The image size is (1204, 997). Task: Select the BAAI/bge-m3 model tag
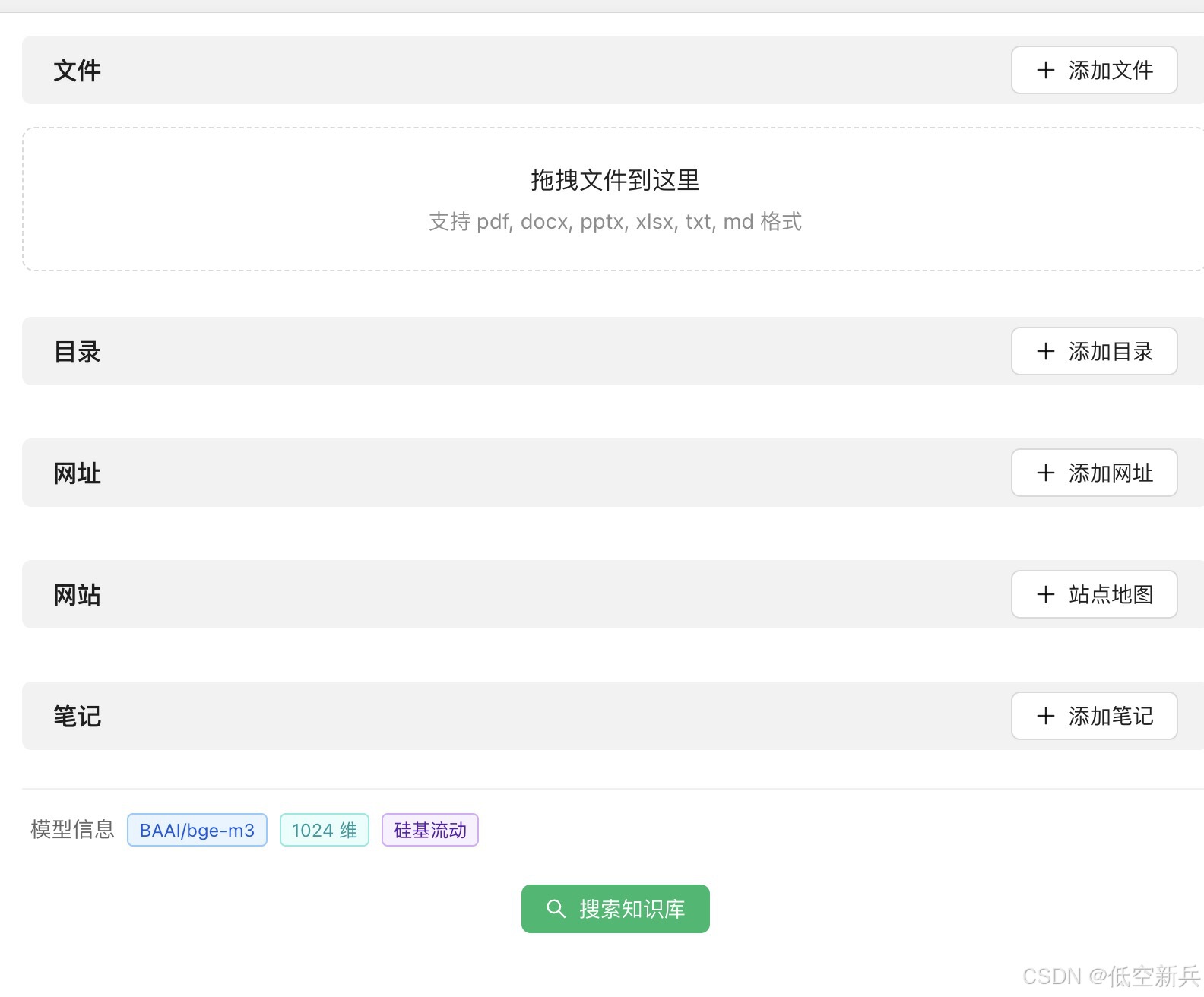coord(197,830)
